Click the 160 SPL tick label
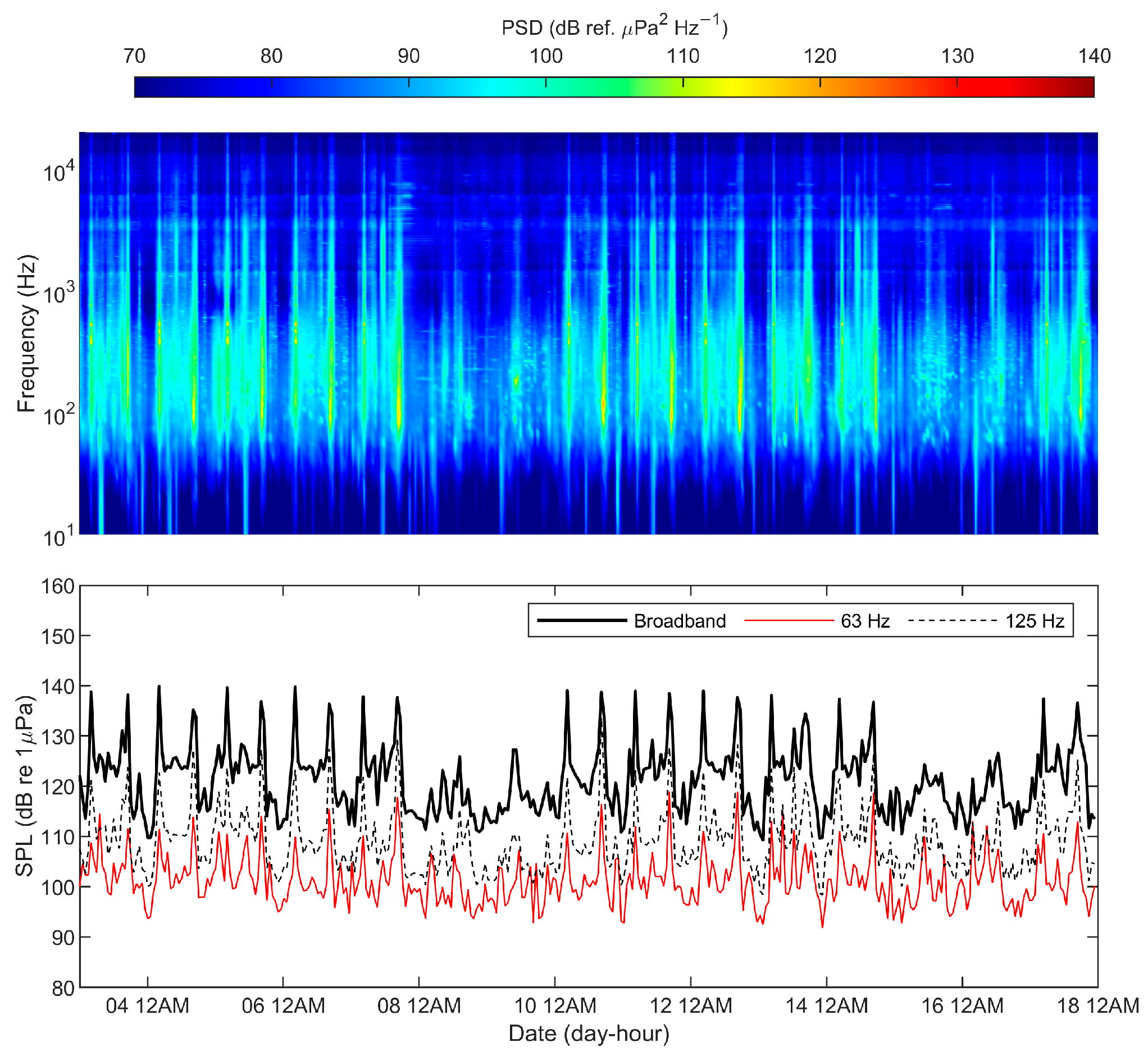The image size is (1148, 1056). [x=58, y=586]
